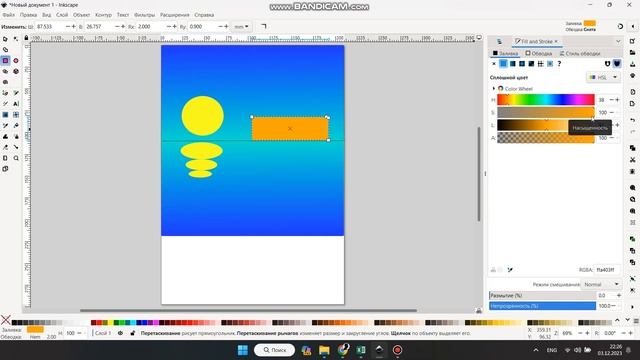Image resolution: width=640 pixels, height=360 pixels.
Task: Open File Explorer from the taskbar
Action: [324, 350]
